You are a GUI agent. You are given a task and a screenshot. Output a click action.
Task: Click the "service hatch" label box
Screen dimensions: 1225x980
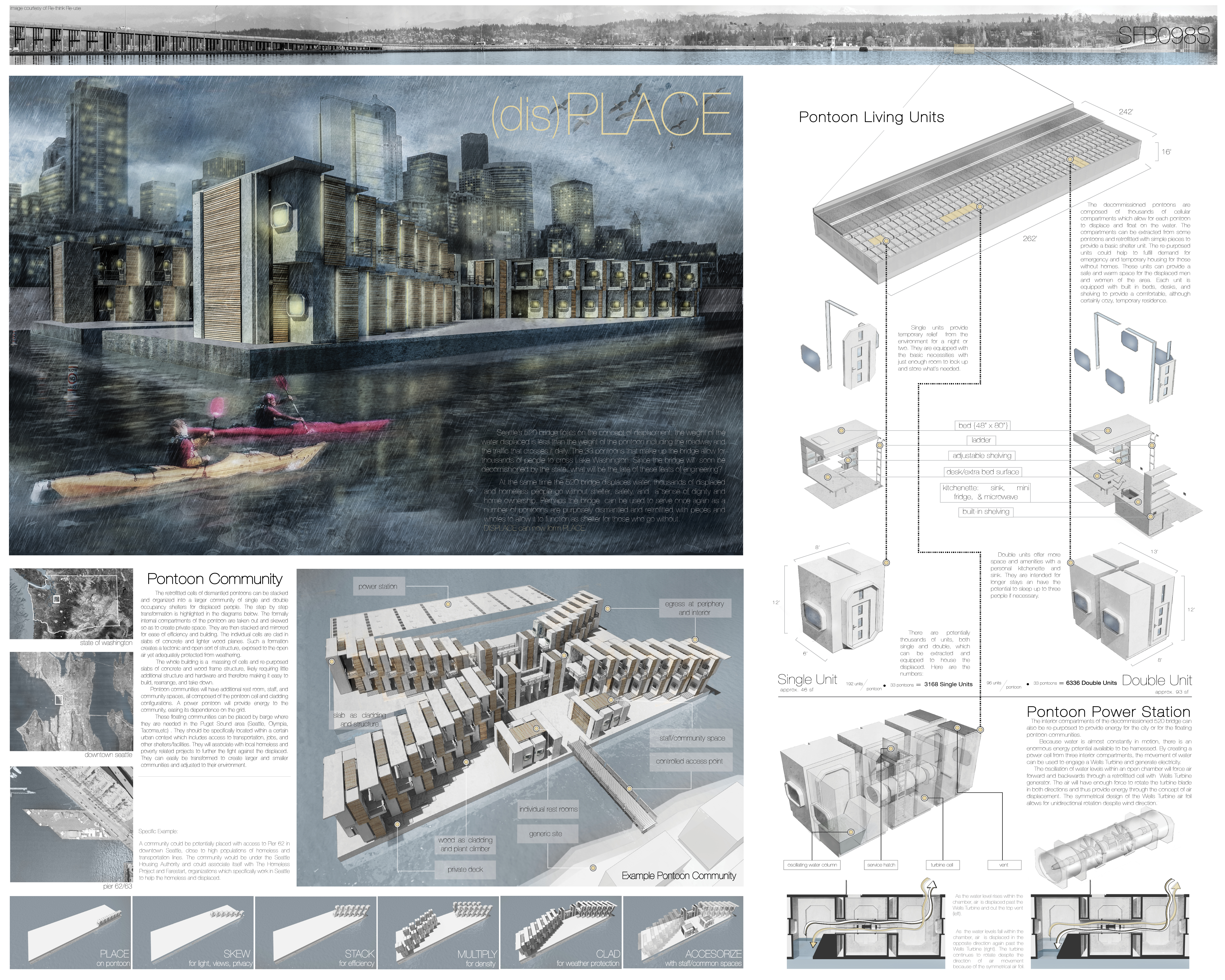[881, 865]
